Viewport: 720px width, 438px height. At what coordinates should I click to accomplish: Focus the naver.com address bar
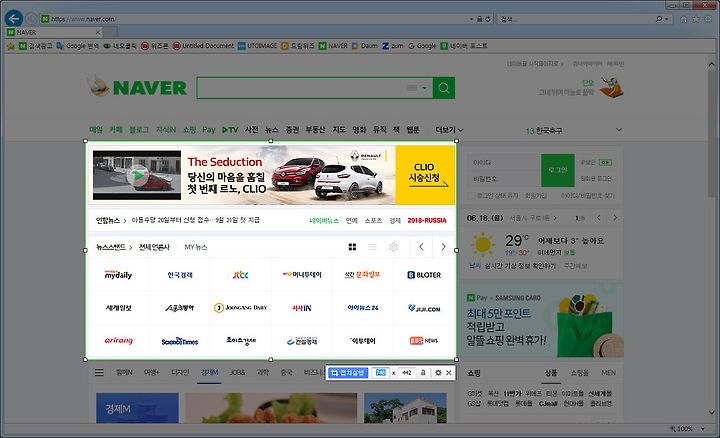click(x=255, y=19)
